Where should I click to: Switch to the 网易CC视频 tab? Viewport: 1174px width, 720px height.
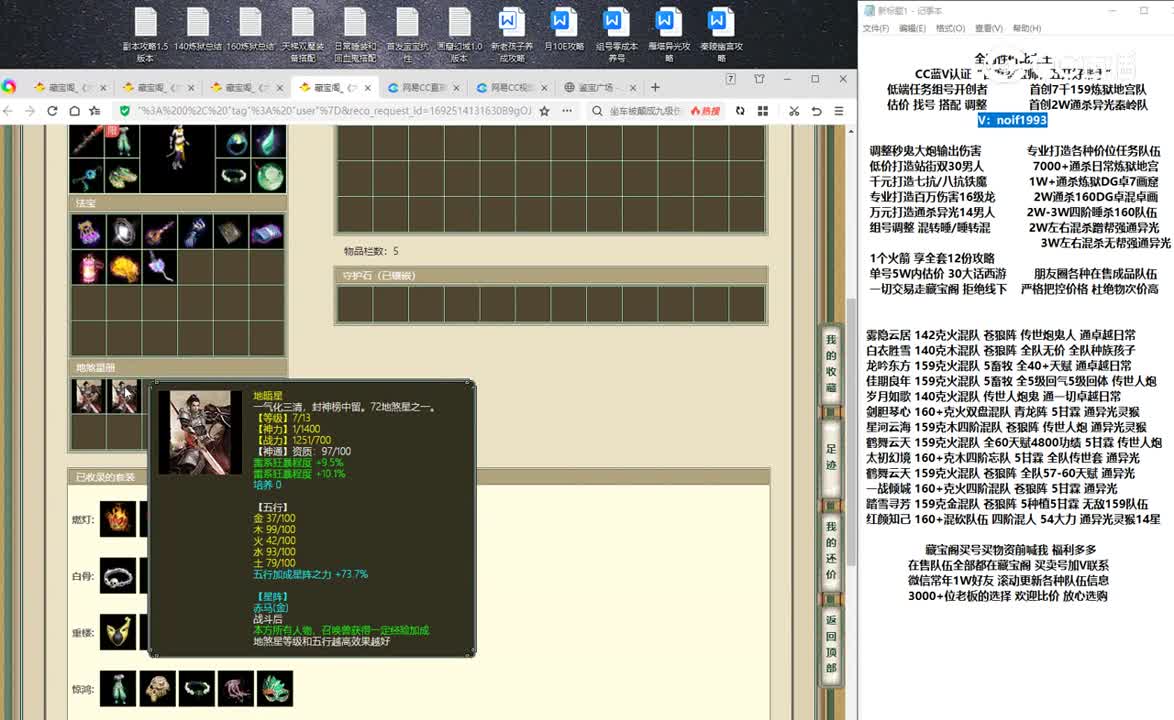512,88
